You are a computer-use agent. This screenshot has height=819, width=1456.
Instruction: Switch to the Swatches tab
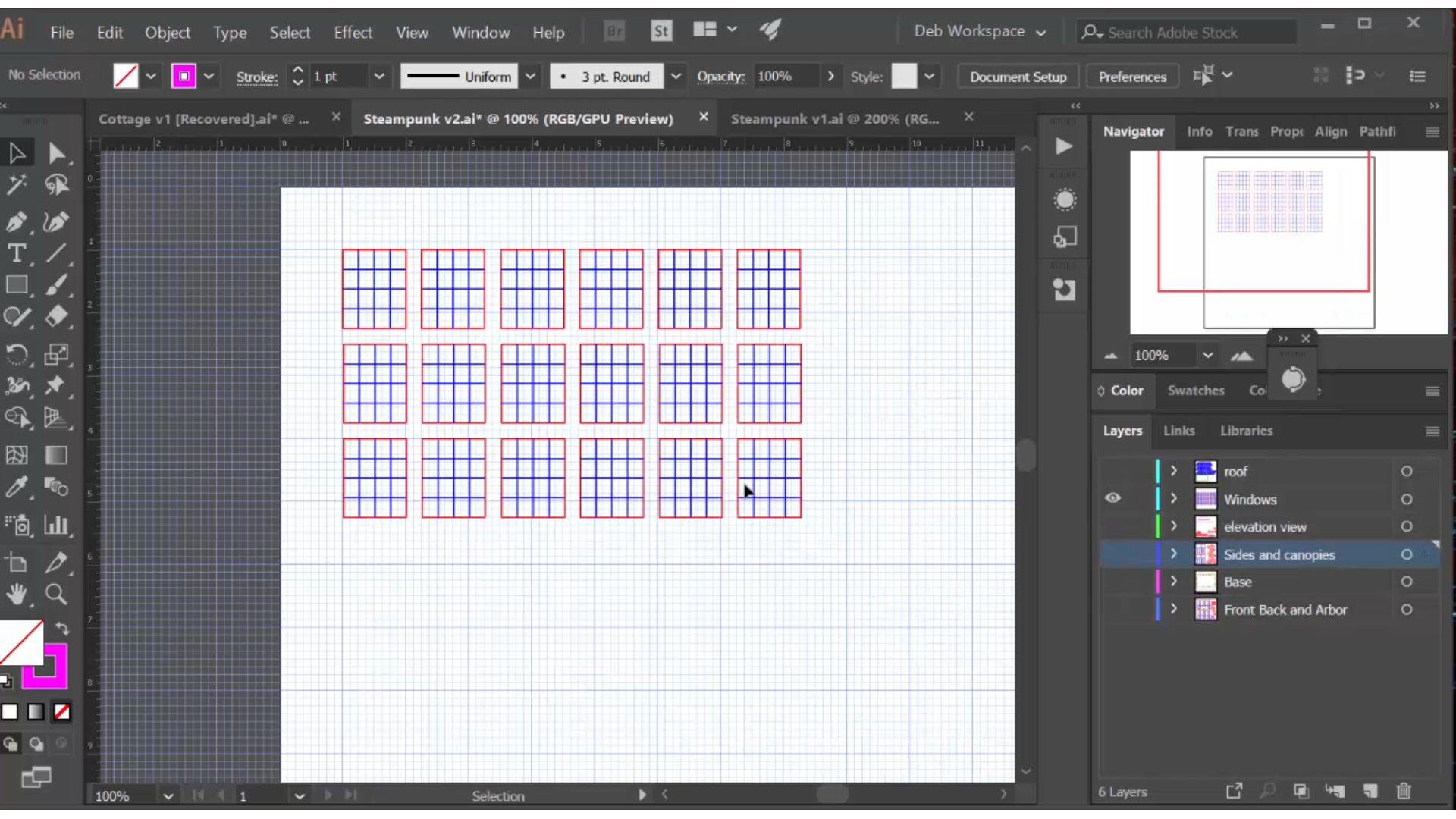pos(1196,390)
